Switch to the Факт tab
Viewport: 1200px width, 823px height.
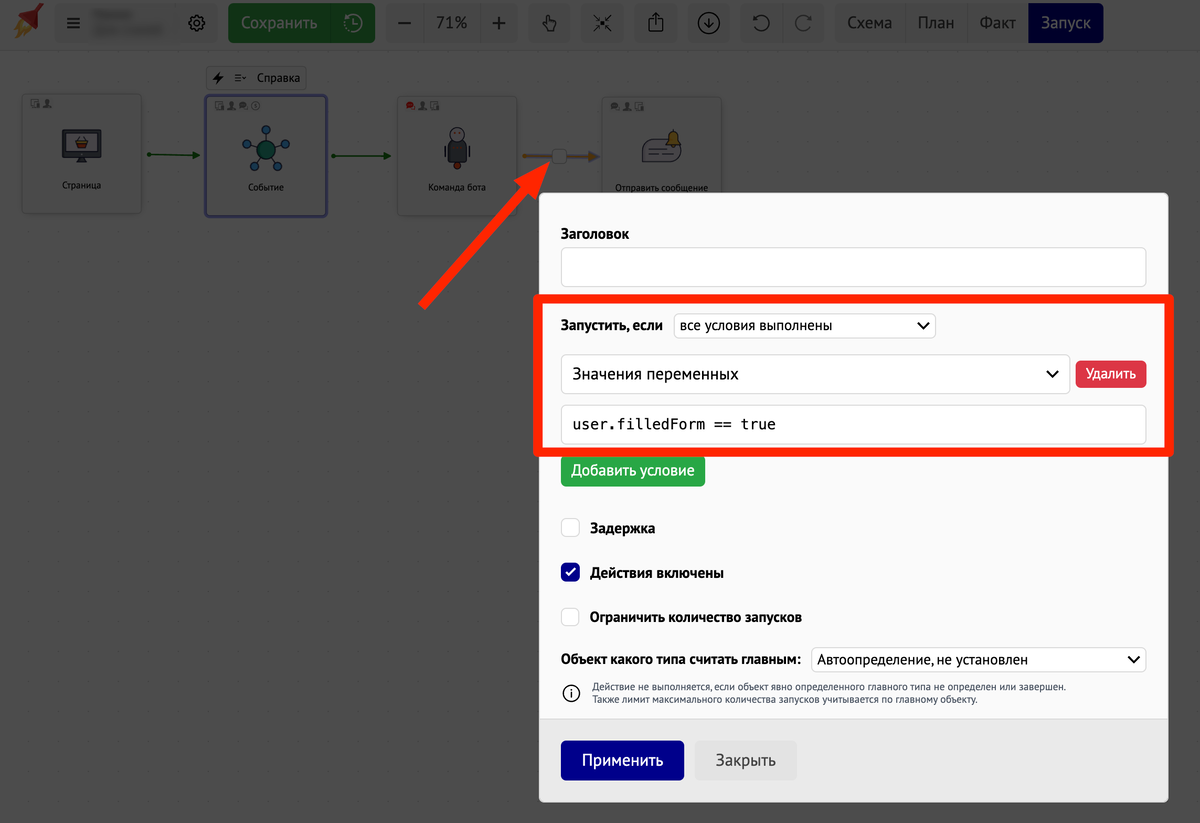click(x=997, y=23)
